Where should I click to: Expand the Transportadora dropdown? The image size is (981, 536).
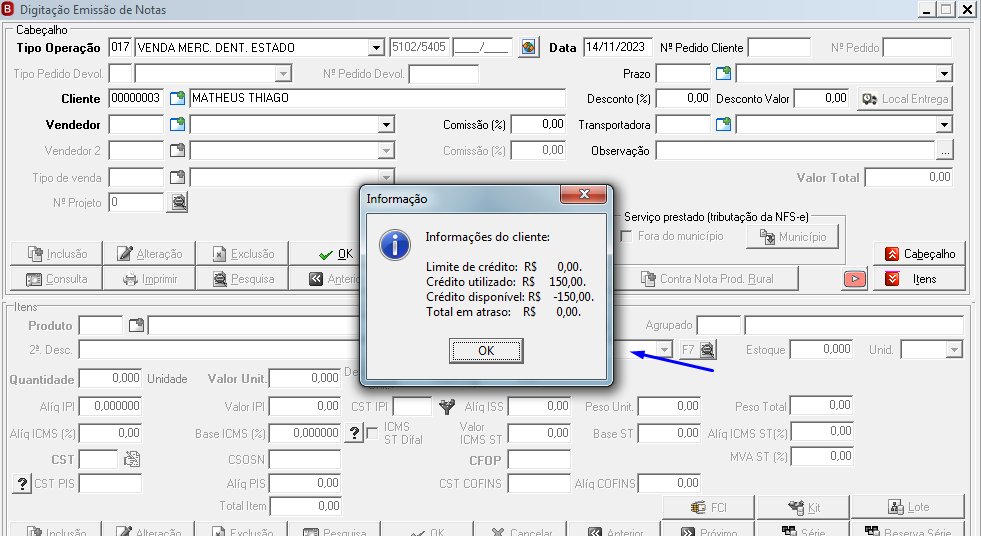coord(944,125)
